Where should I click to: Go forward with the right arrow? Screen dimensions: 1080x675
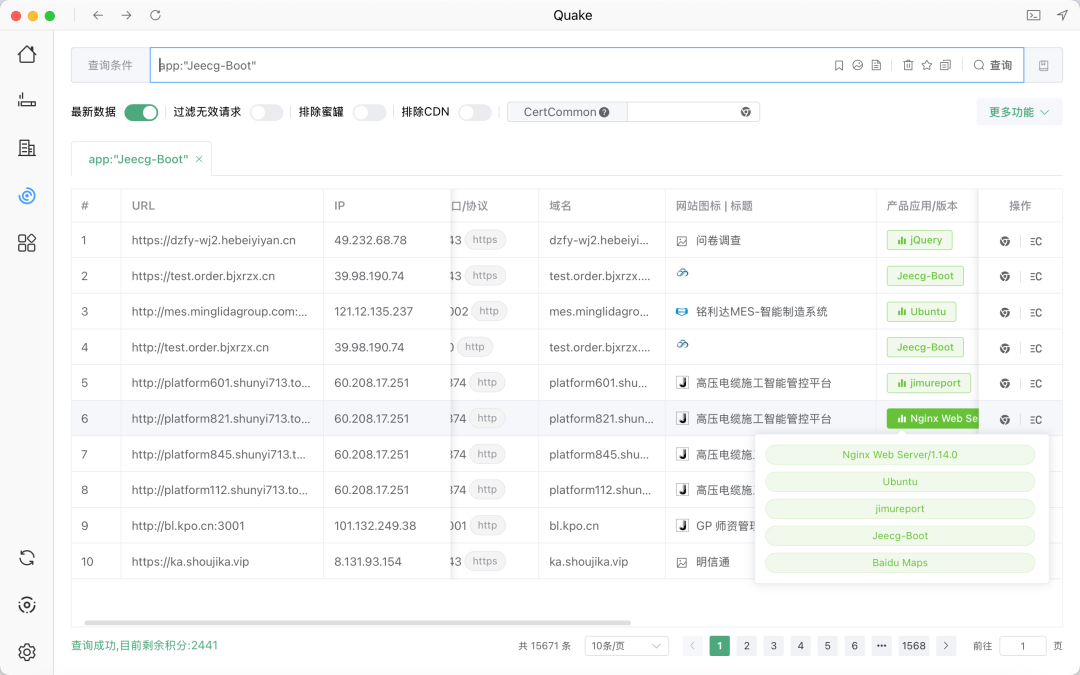[126, 15]
